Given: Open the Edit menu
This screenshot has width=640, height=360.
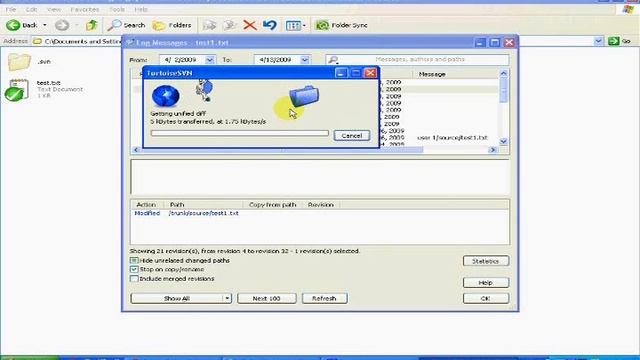Looking at the screenshot, I should [x=31, y=9].
